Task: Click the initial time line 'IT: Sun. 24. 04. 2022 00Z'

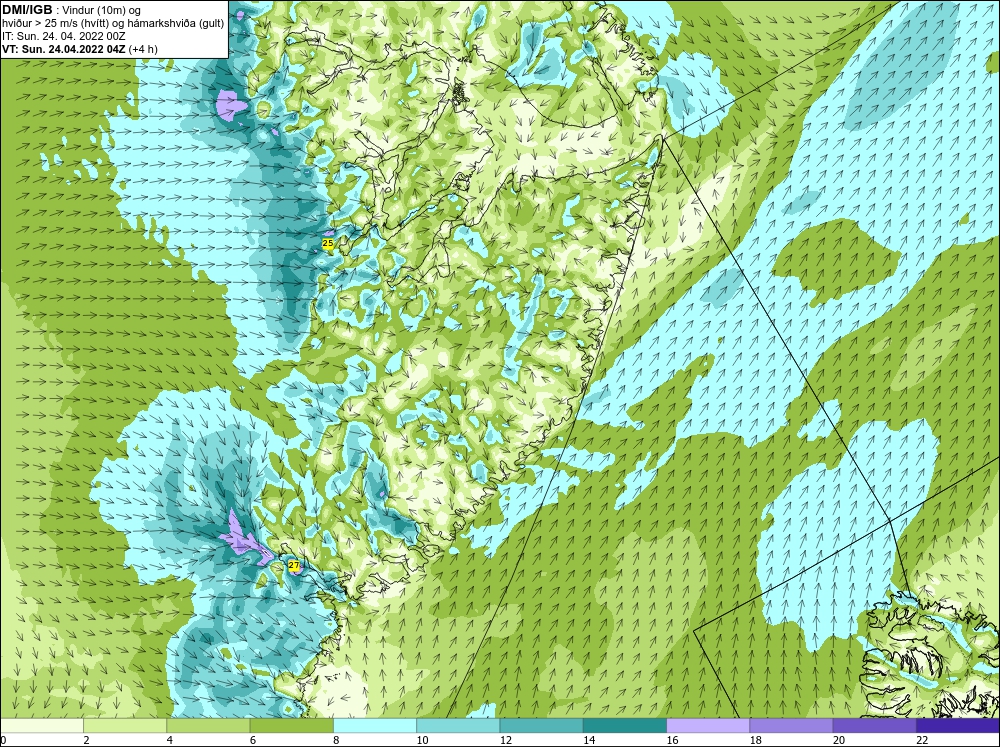Action: tap(64, 36)
